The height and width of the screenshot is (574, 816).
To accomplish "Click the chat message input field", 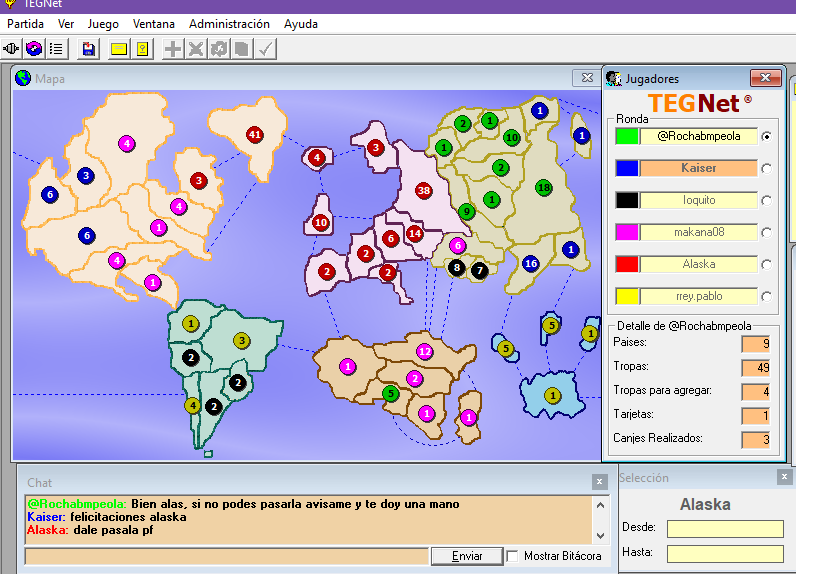I will pos(227,556).
